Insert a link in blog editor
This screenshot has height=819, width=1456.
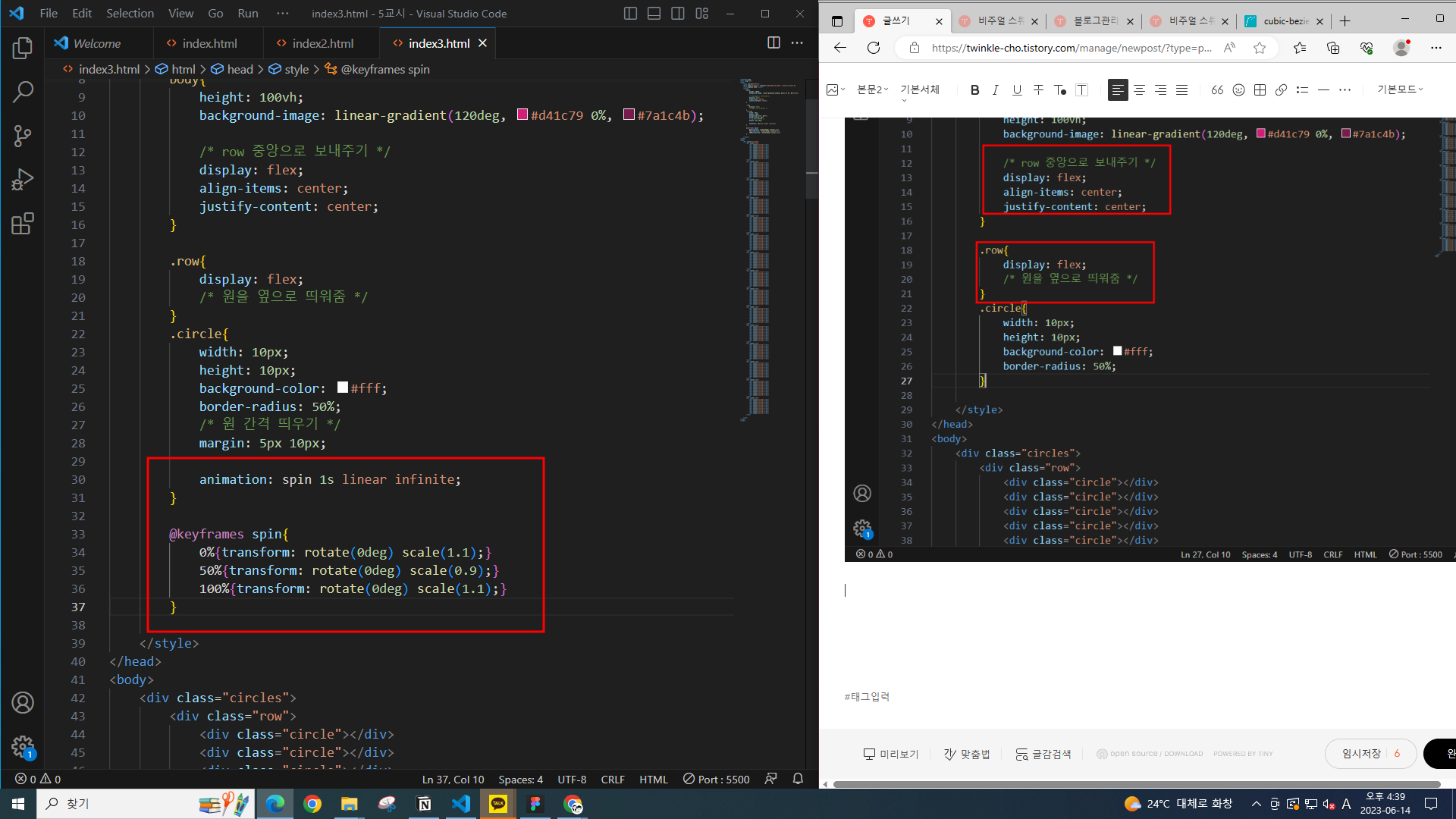(x=1281, y=90)
